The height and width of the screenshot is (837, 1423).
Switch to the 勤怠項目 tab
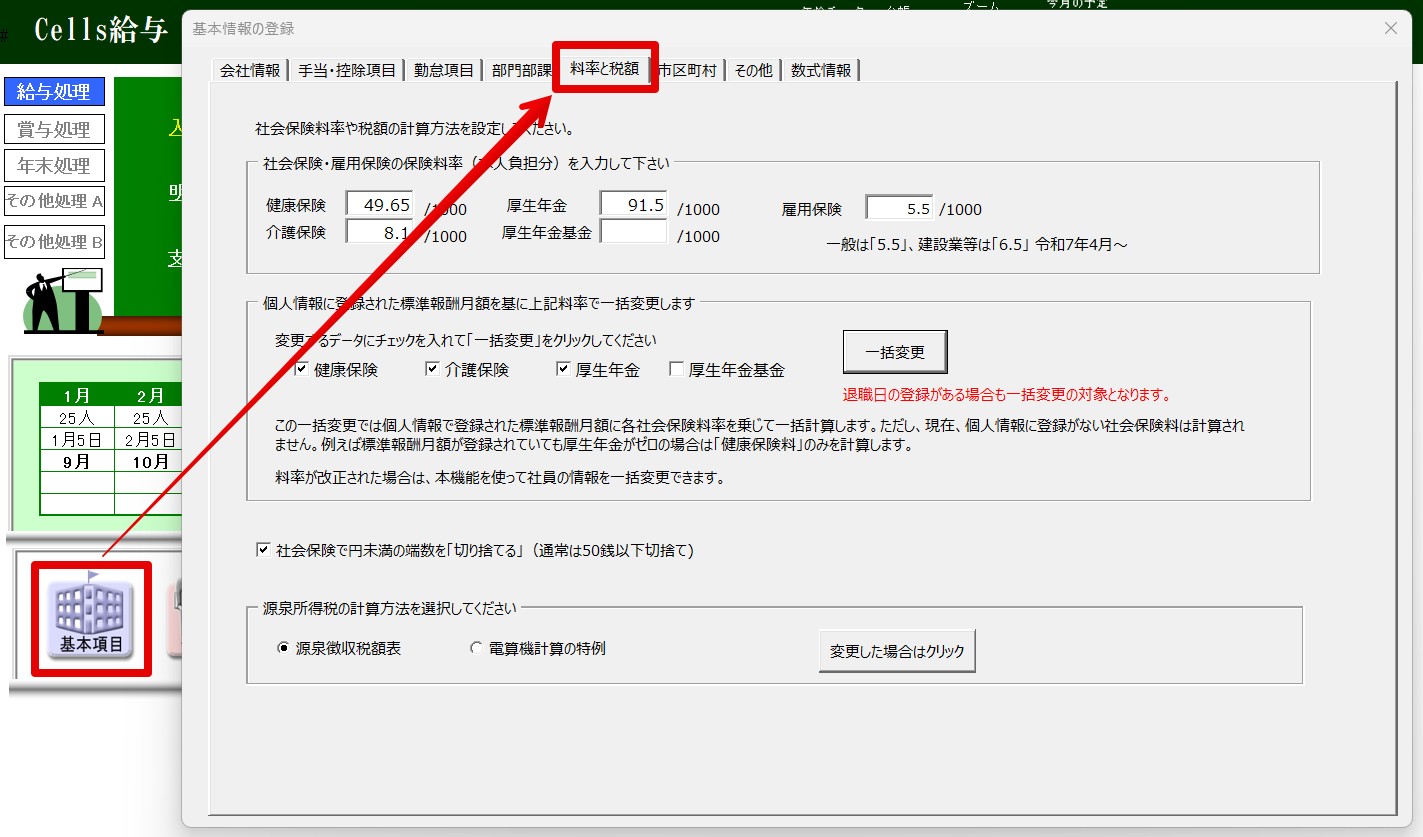pos(443,70)
